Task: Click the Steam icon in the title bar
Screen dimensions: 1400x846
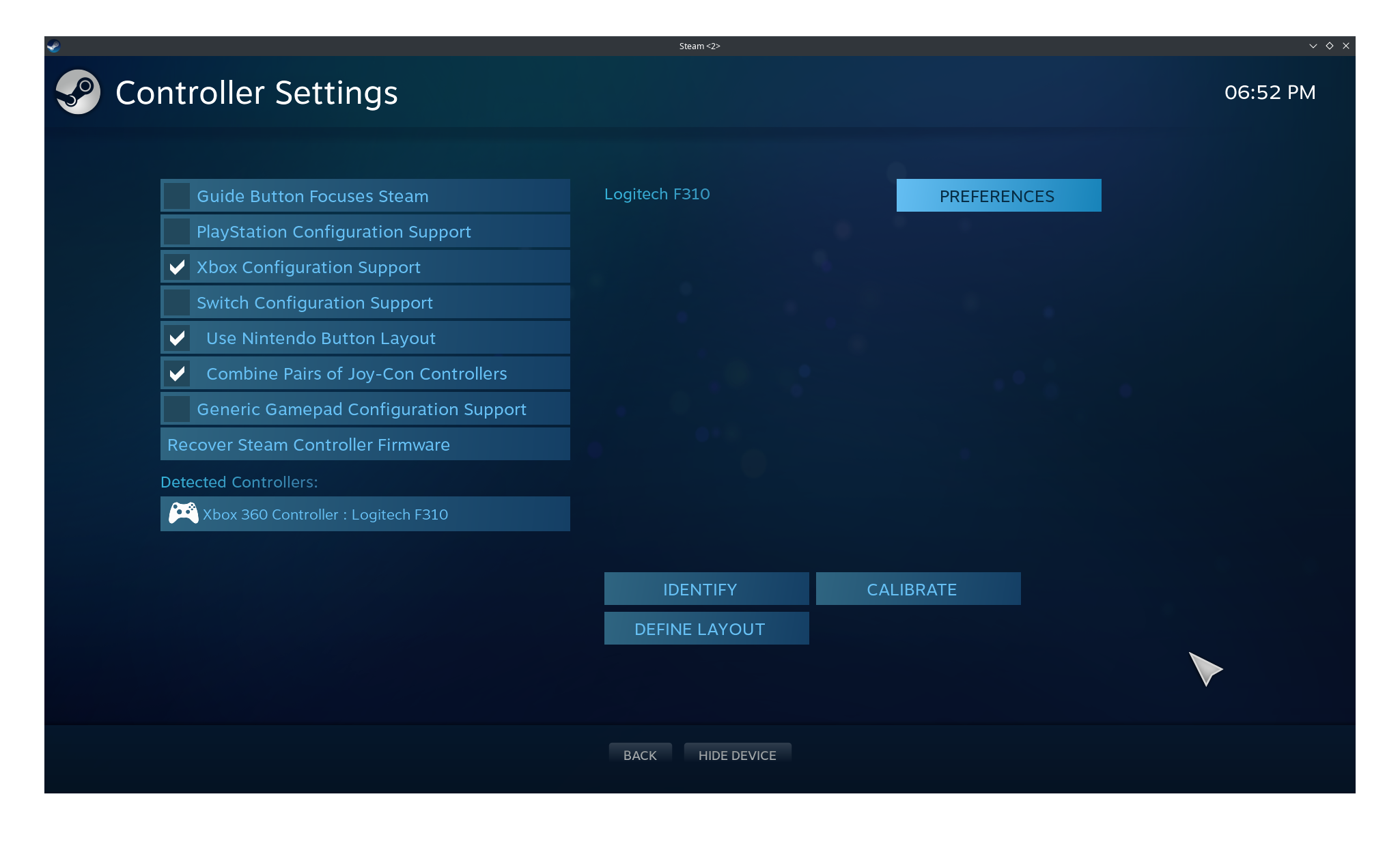Action: [54, 46]
